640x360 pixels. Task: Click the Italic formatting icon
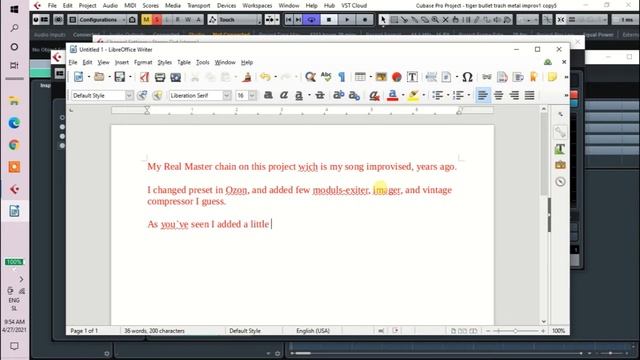point(284,96)
